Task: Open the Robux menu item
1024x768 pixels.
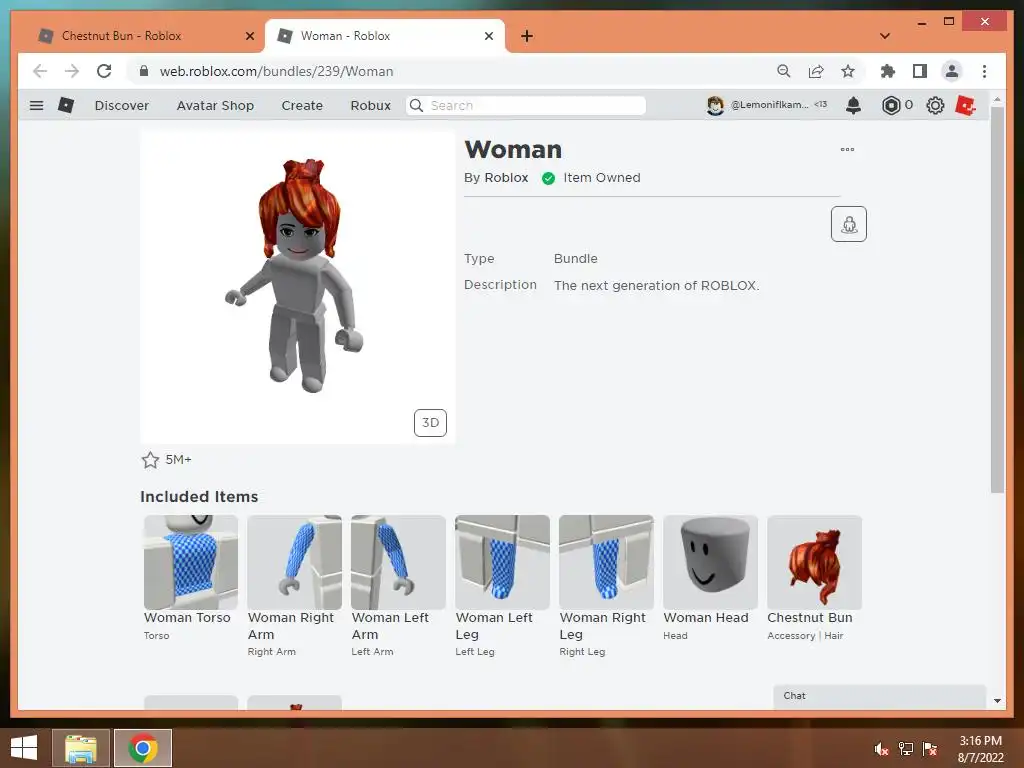Action: tap(370, 105)
